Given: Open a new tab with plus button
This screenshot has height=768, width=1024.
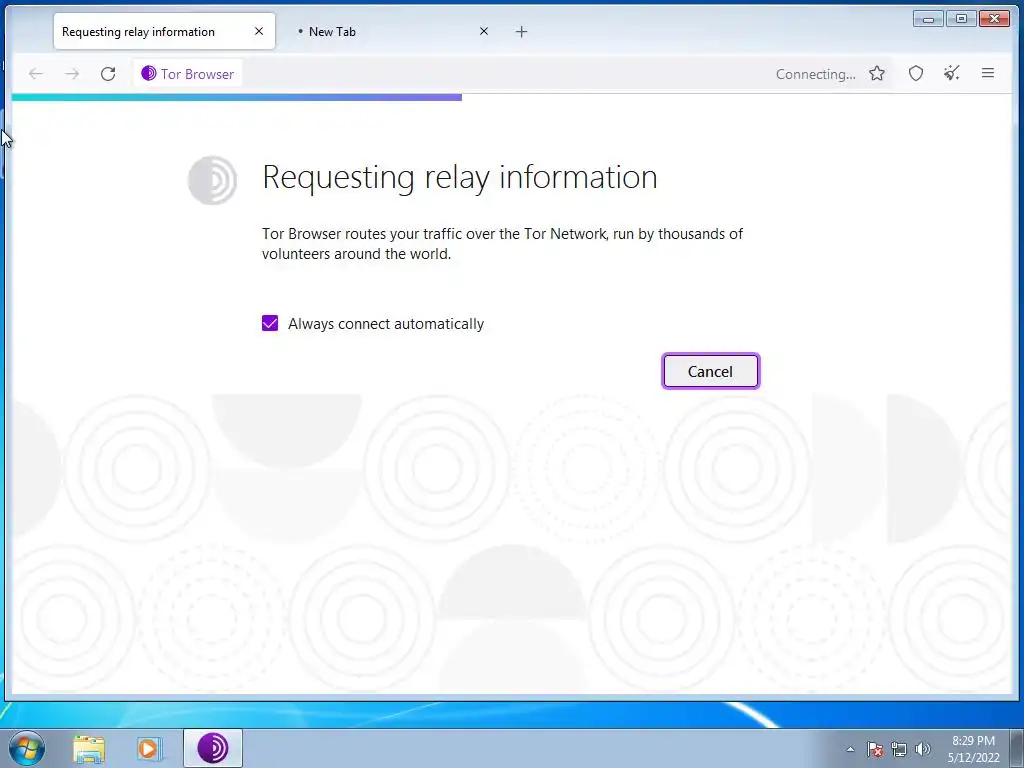Looking at the screenshot, I should [521, 31].
